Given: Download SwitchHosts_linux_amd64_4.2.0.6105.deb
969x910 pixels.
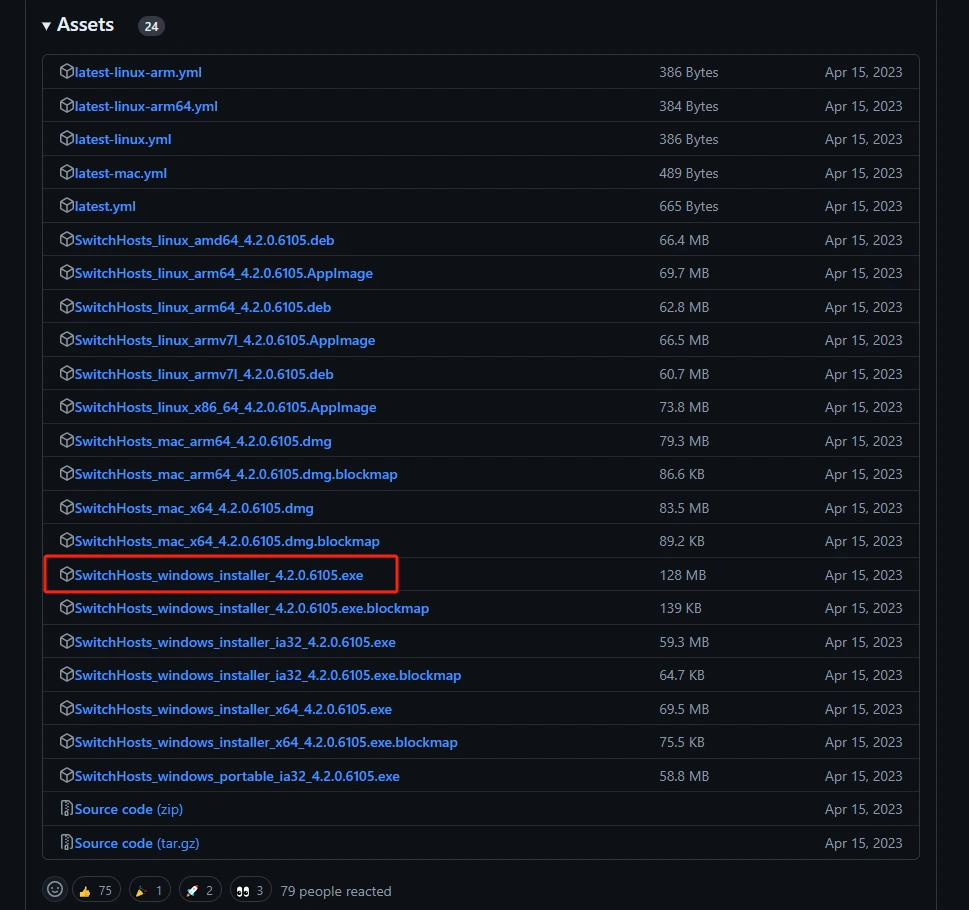Looking at the screenshot, I should click(x=205, y=240).
